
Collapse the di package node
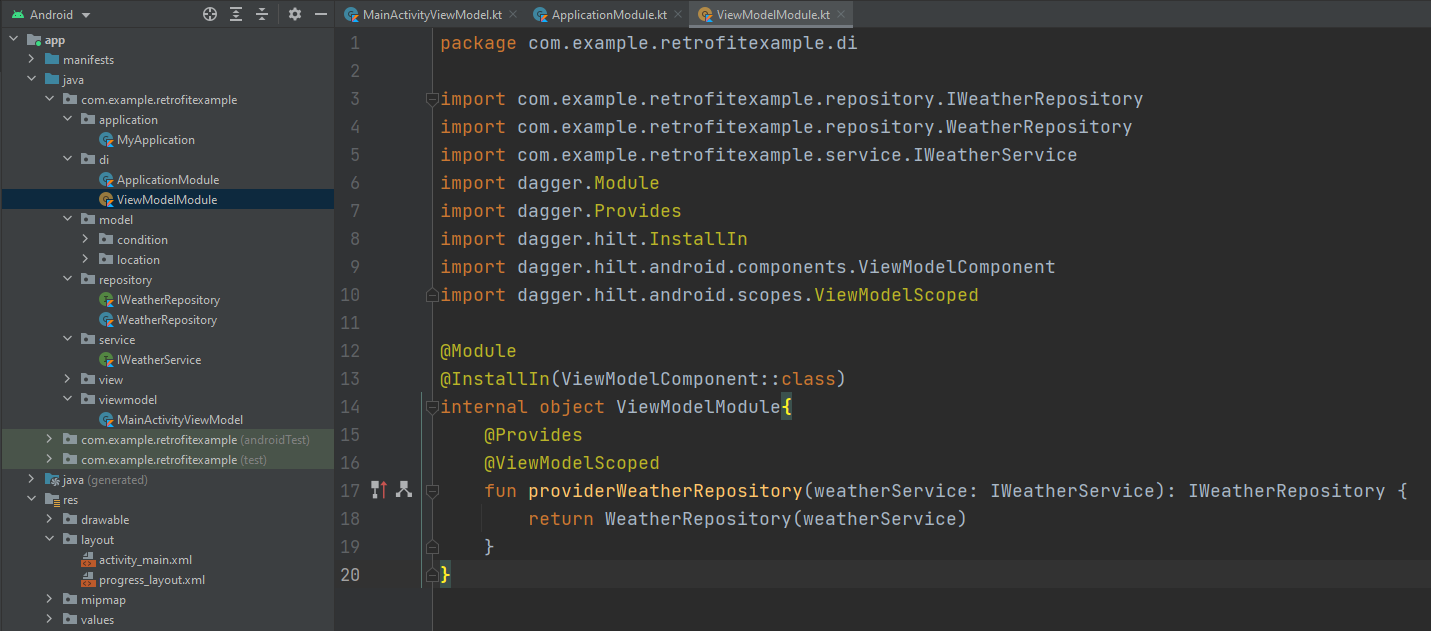tap(68, 160)
